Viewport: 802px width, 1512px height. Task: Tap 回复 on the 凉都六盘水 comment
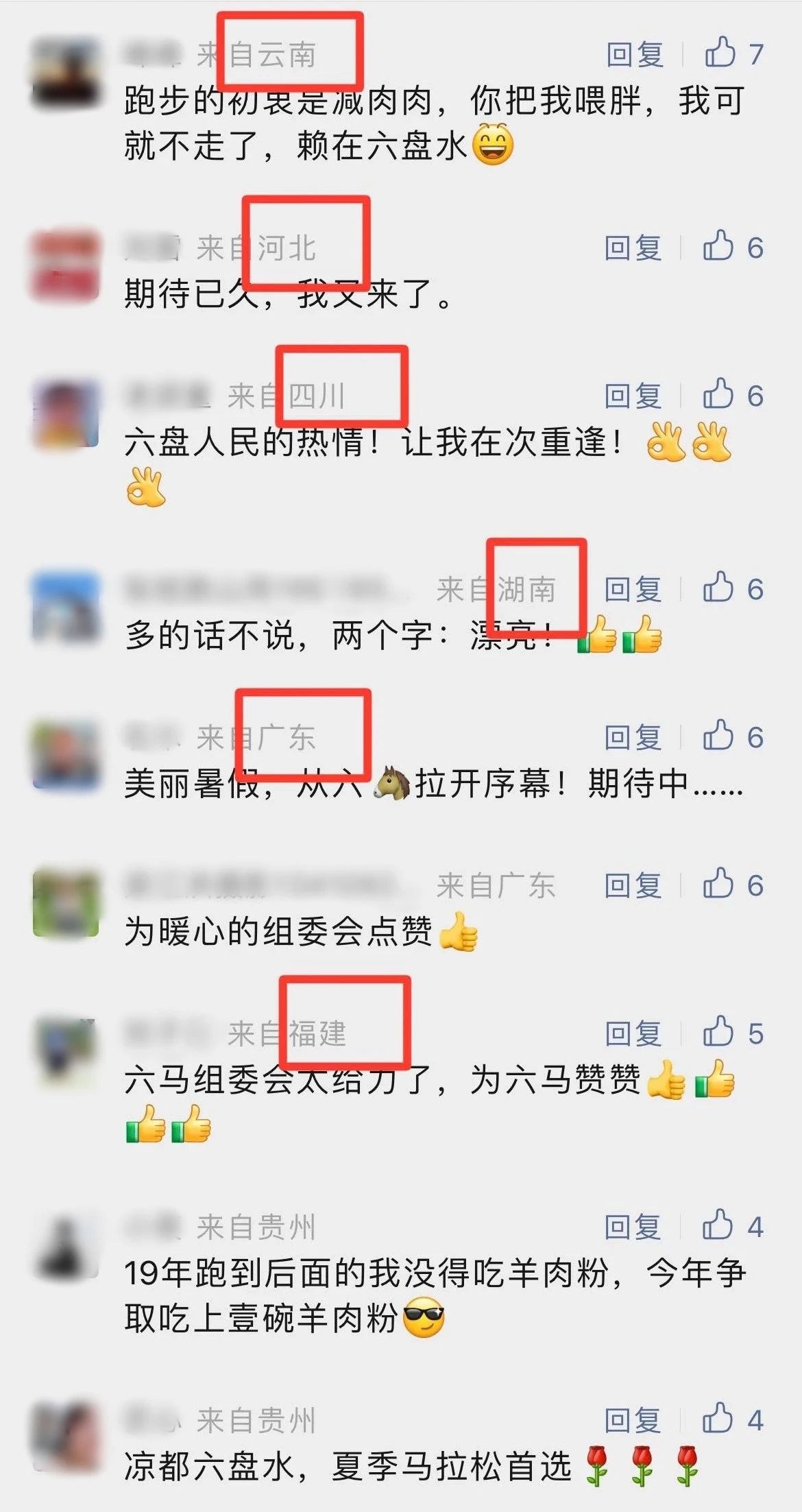(x=633, y=1420)
